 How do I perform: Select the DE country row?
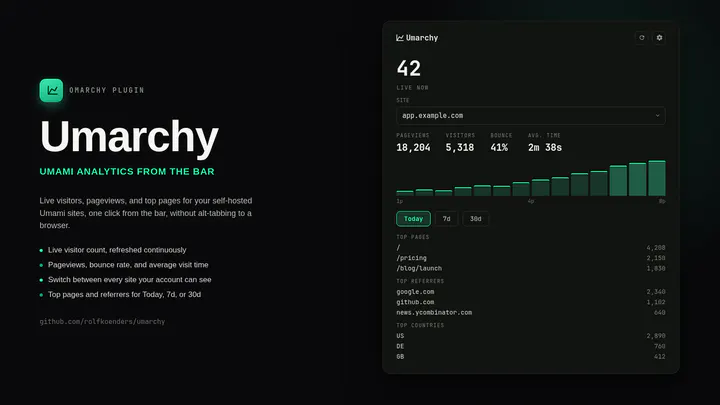click(x=530, y=346)
